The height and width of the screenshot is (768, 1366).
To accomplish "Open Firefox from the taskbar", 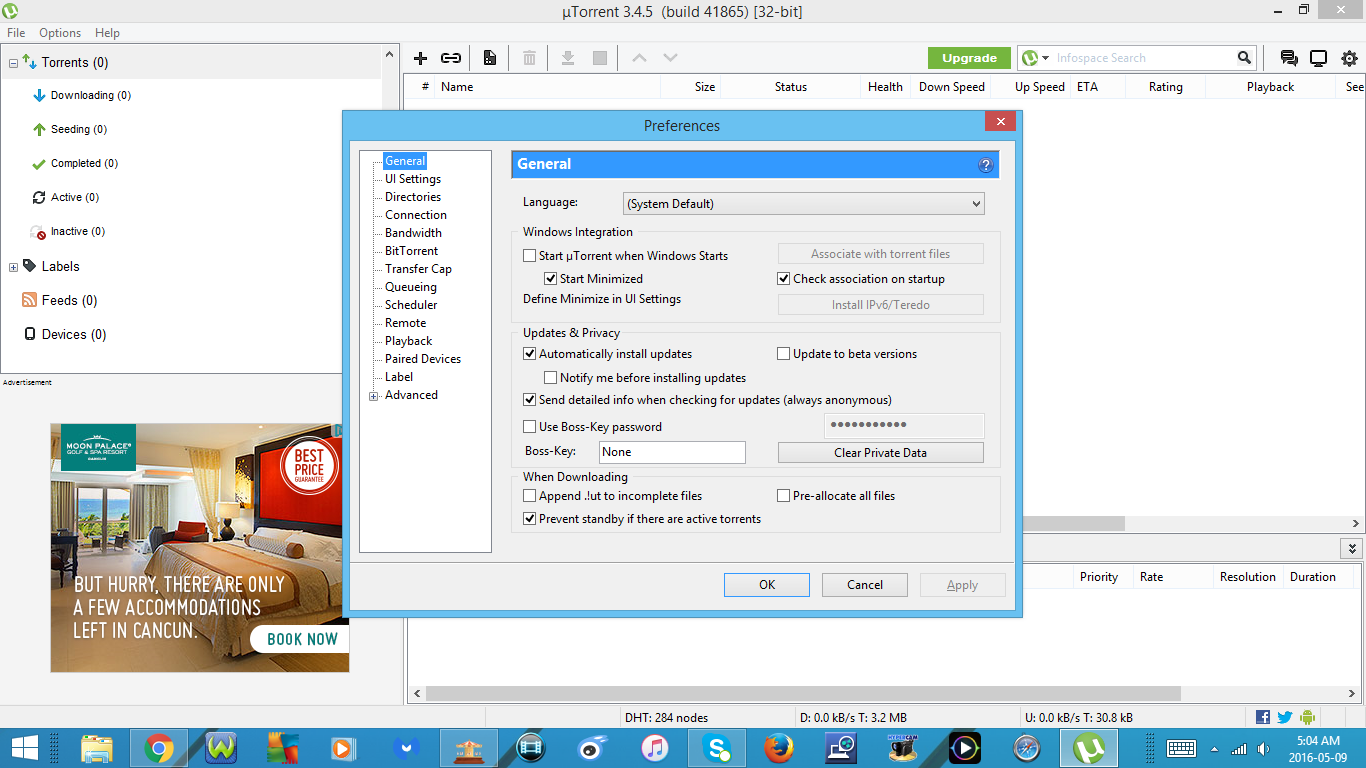I will point(778,748).
